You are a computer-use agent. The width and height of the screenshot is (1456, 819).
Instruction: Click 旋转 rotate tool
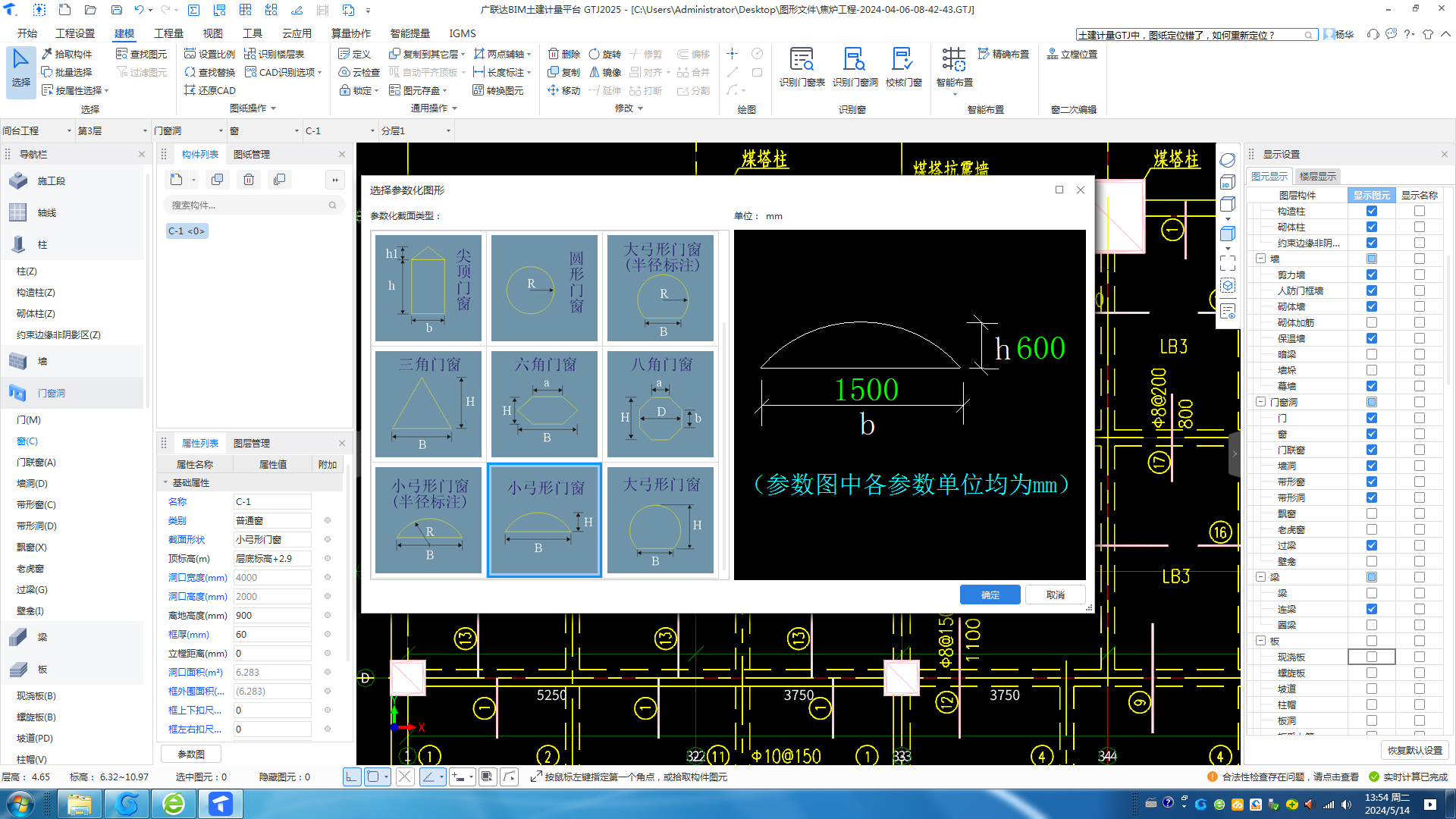[605, 54]
